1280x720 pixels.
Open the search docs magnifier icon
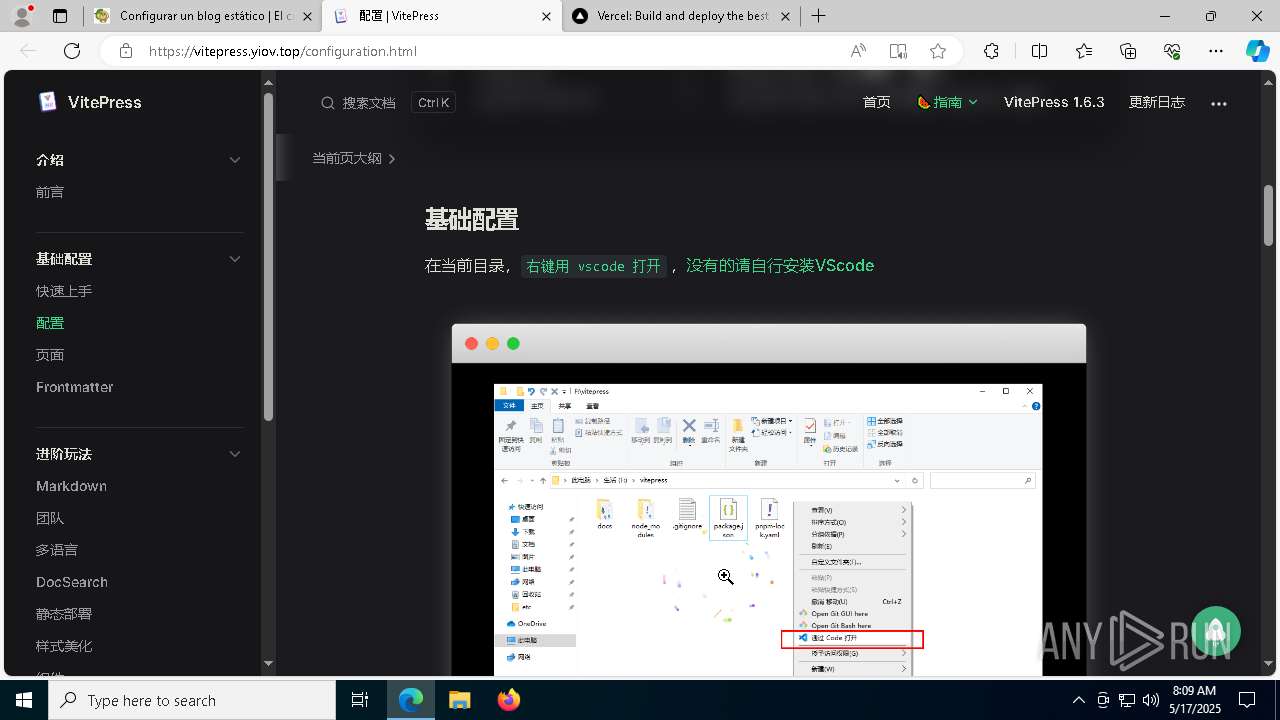pyautogui.click(x=328, y=103)
